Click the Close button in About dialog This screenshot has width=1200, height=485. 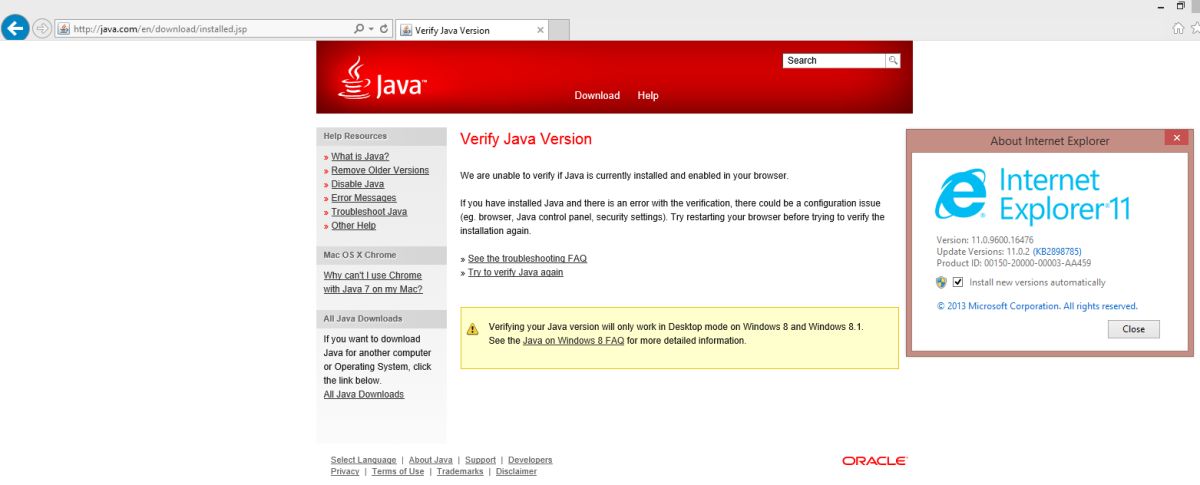[x=1134, y=329]
